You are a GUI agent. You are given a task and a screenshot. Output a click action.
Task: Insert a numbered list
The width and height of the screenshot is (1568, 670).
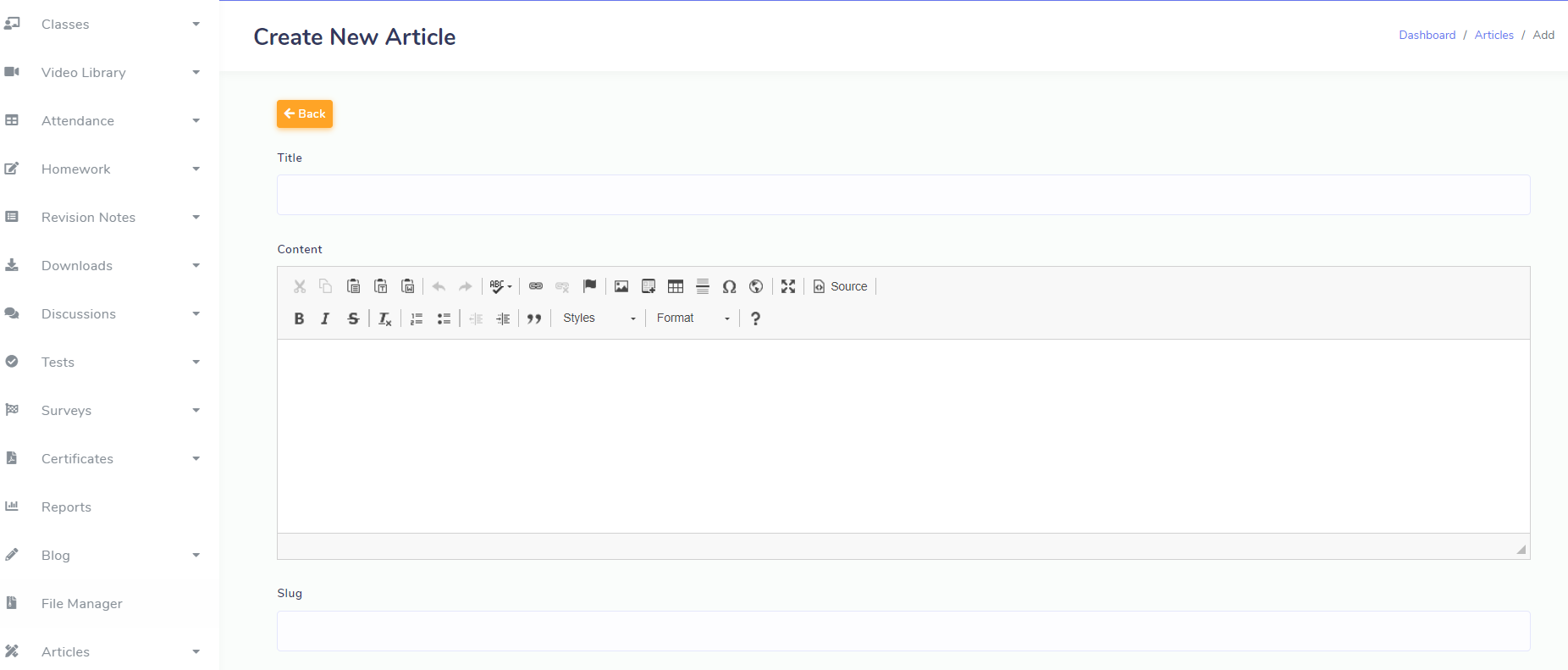[x=417, y=318]
